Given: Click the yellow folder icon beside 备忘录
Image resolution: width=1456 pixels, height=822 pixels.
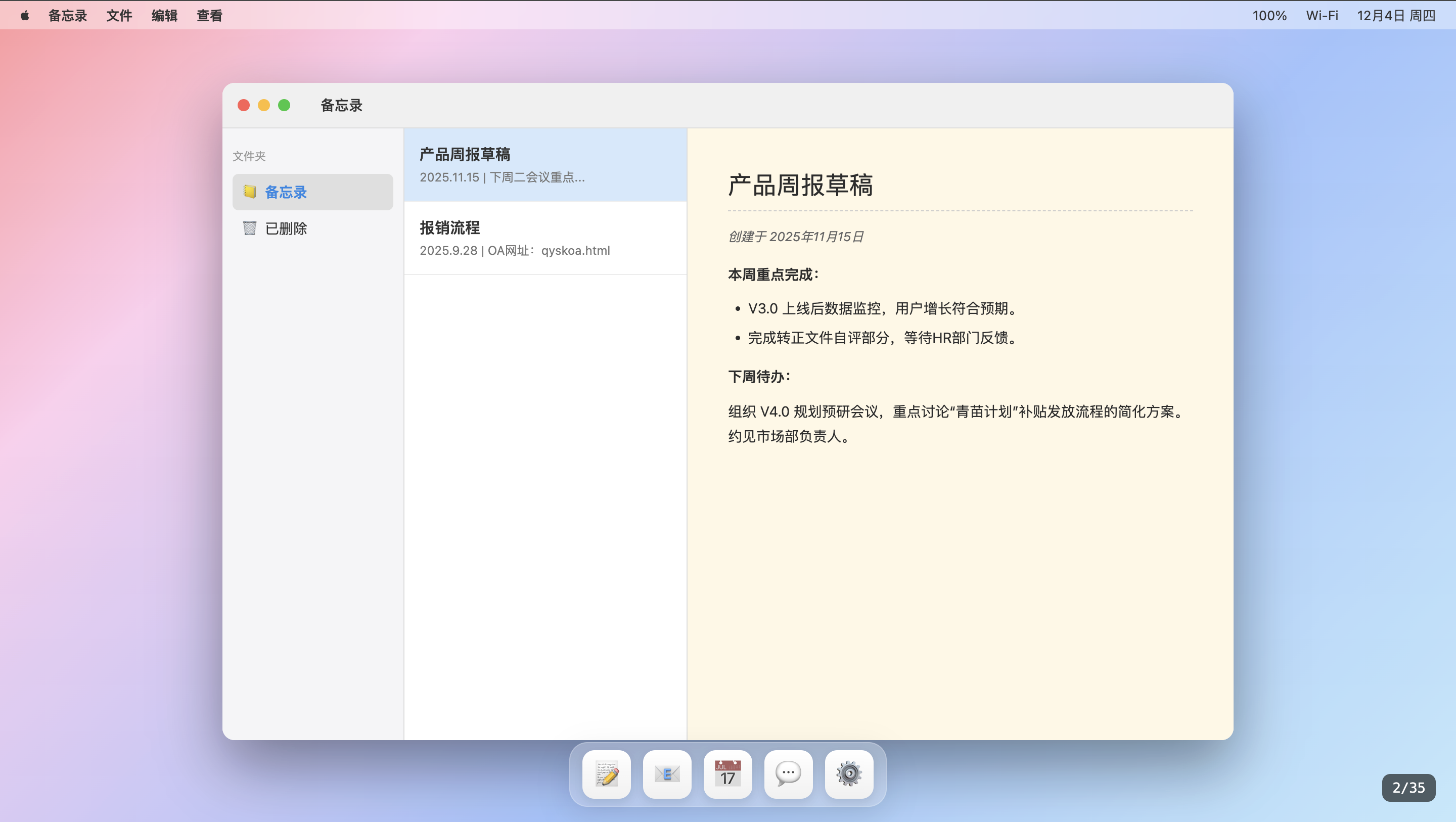Looking at the screenshot, I should click(x=249, y=192).
